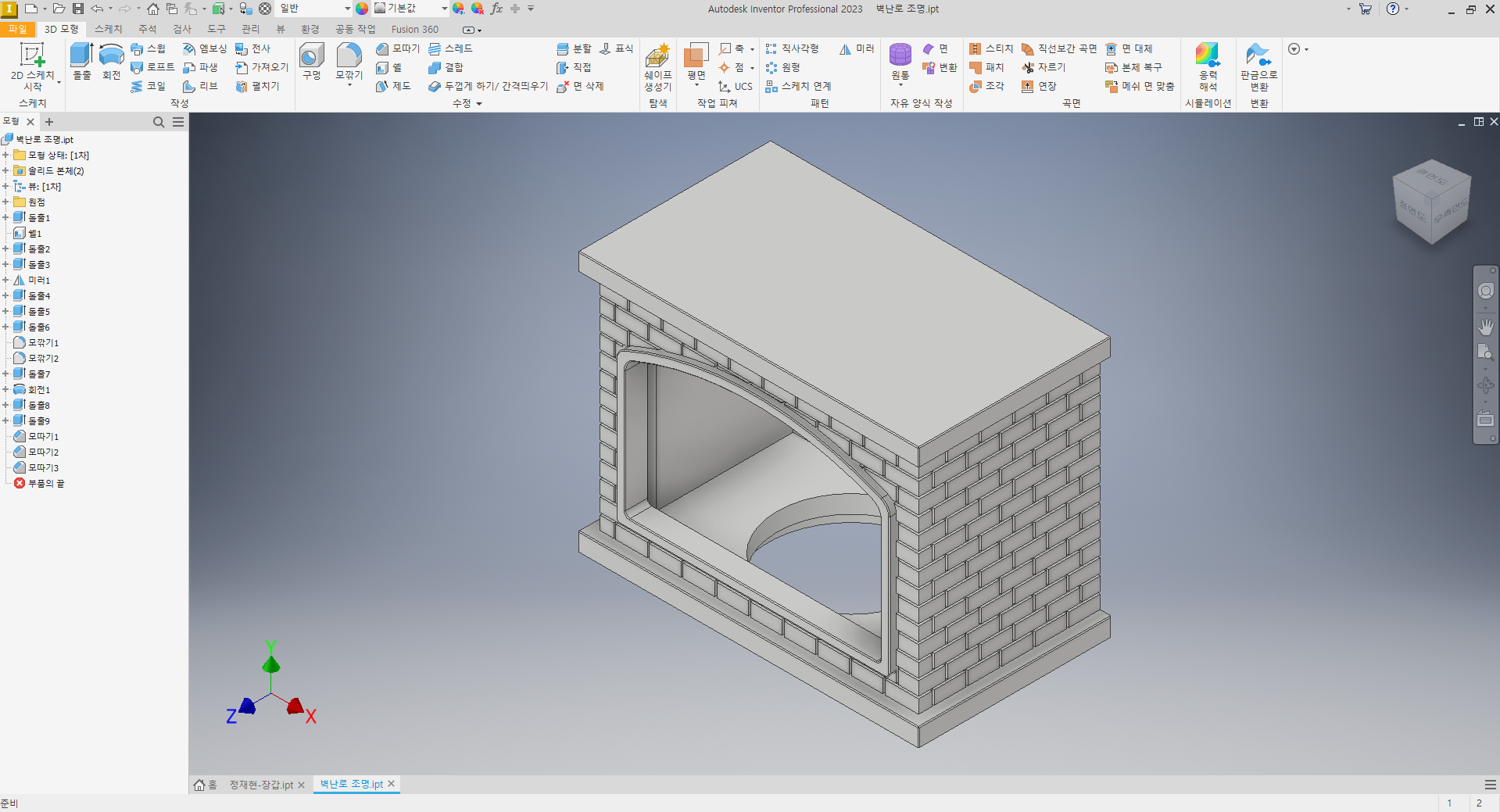This screenshot has width=1500, height=812.
Task: Switch to the Fusion 360 ribbon tab
Action: [x=415, y=29]
